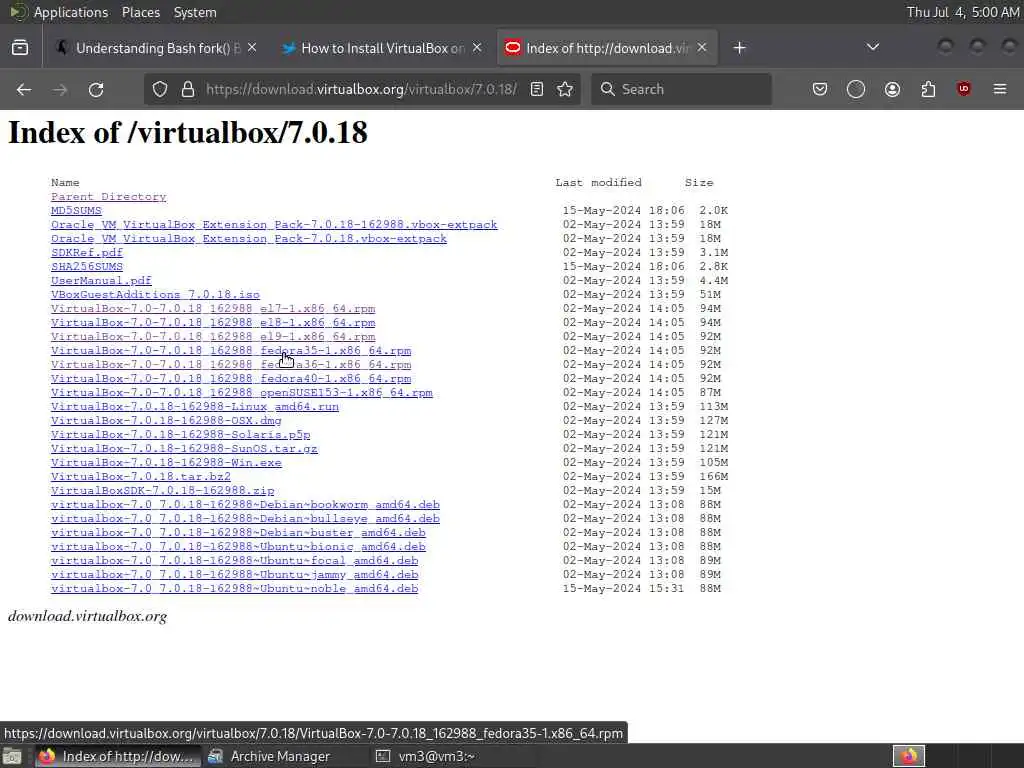Download VBoxGuestAdditions_7.0.18.iso
This screenshot has height=768, width=1024.
tap(155, 295)
